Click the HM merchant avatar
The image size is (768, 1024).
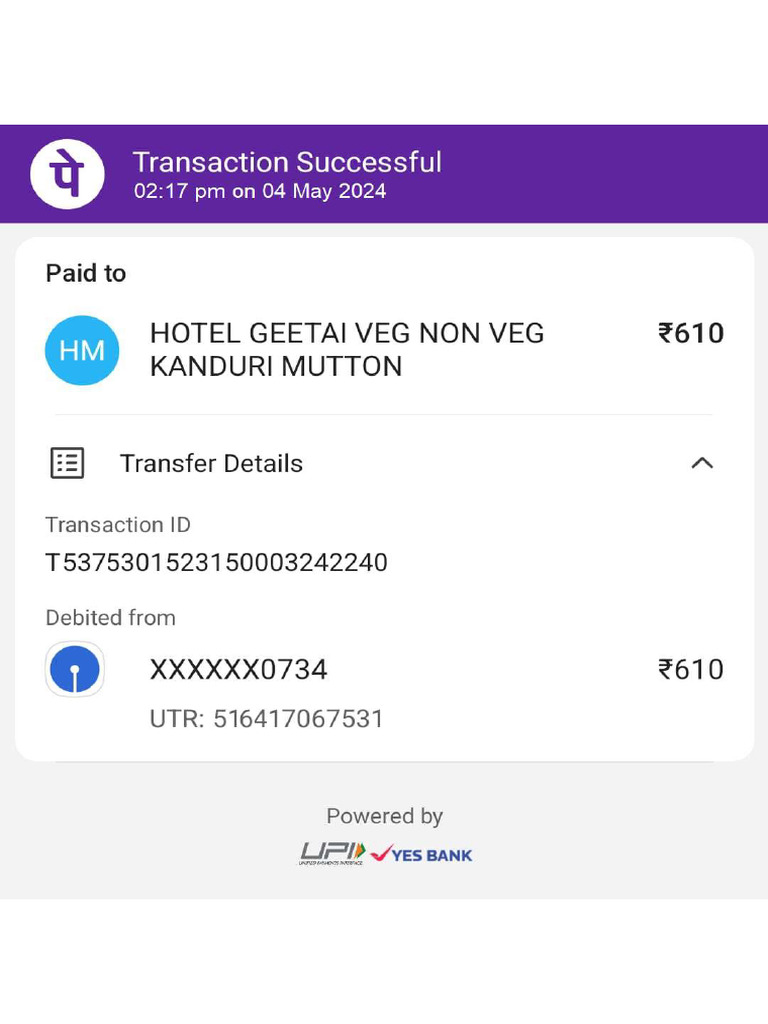[82, 350]
